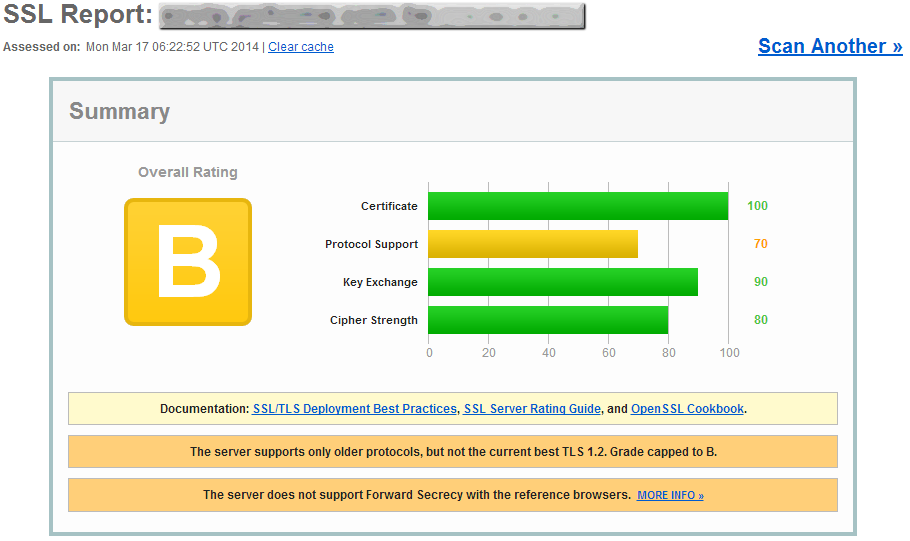Viewport: 910px width, 541px height.
Task: Click the Certificate score value 100
Action: tap(757, 206)
